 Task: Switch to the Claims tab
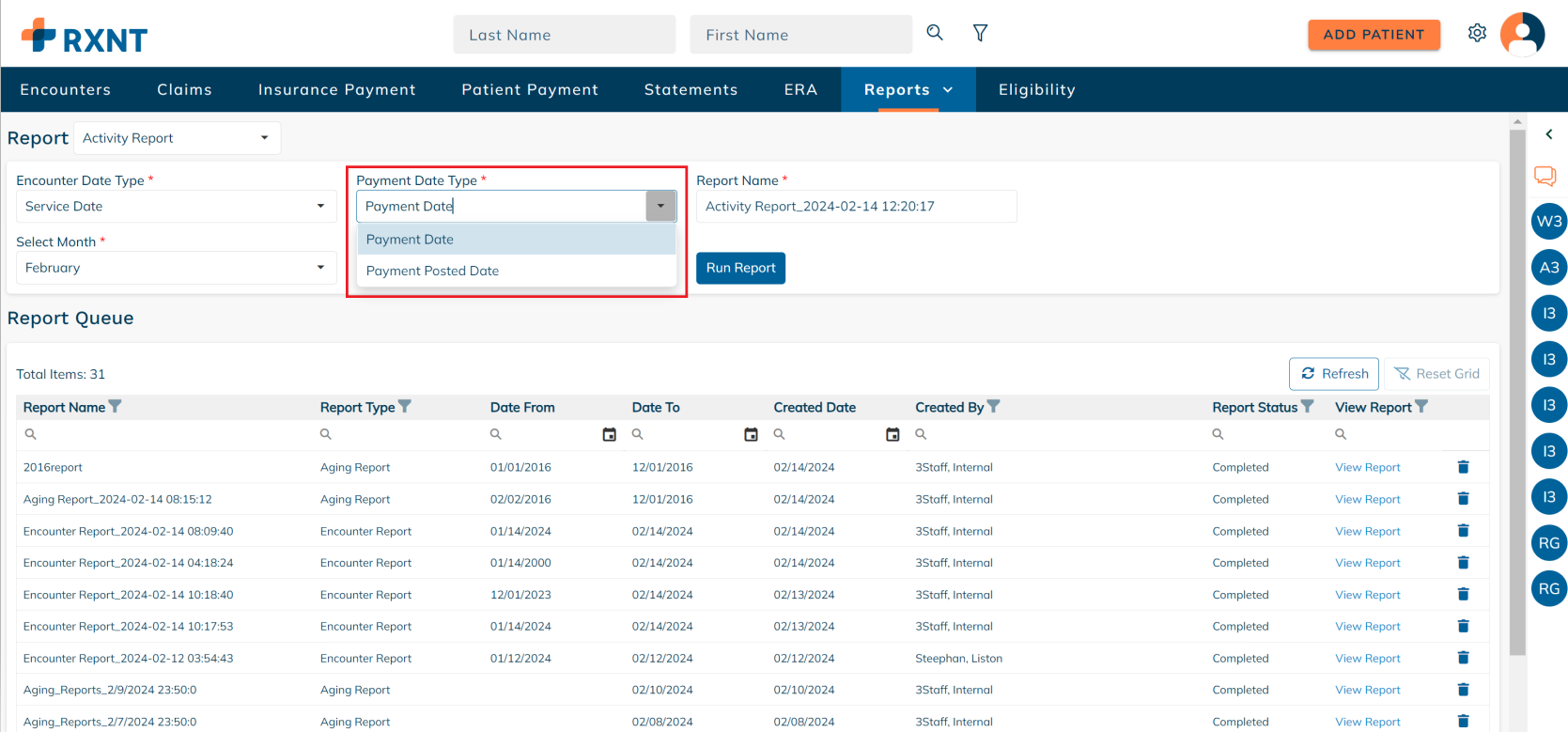coord(184,89)
